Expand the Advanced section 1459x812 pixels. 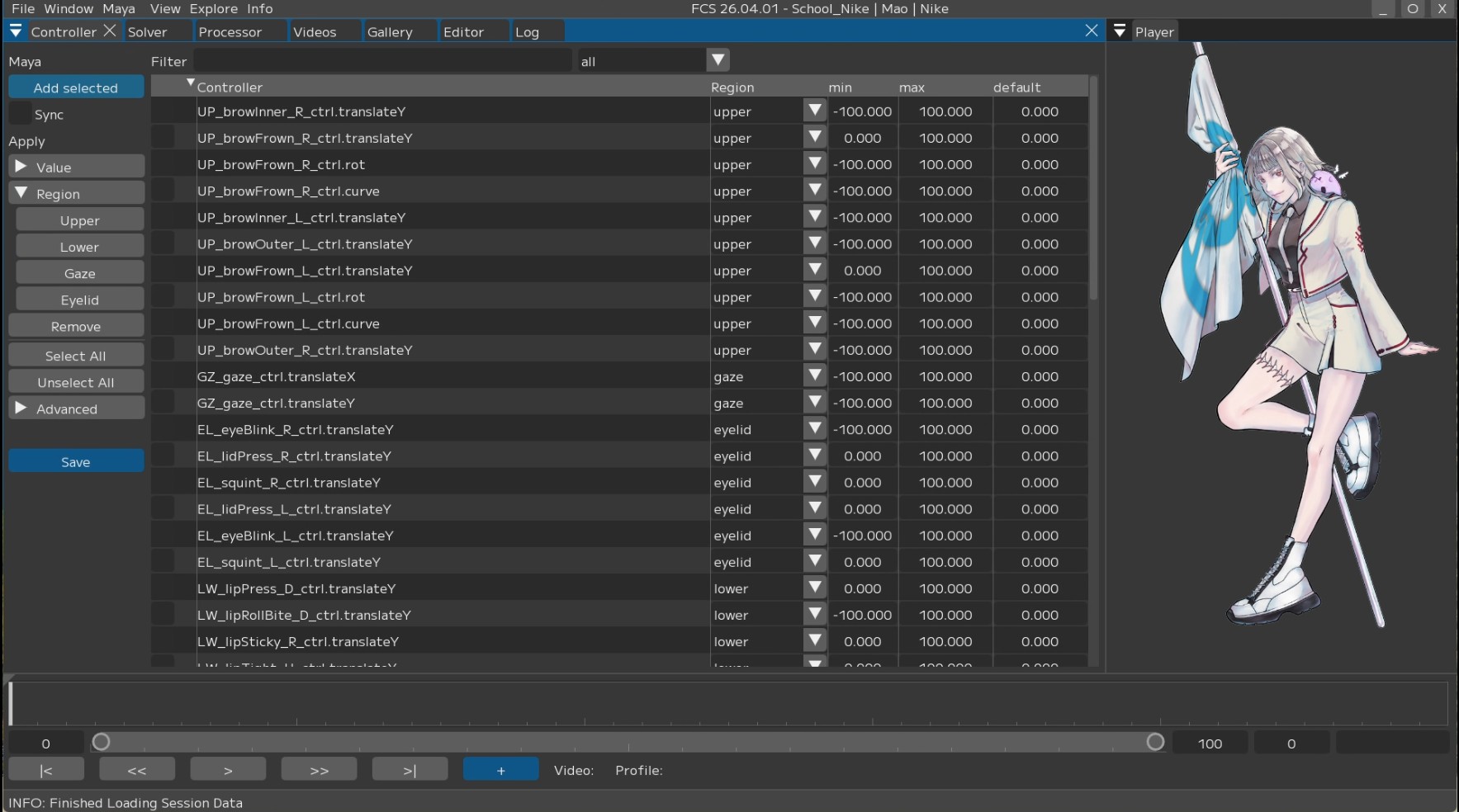point(21,408)
